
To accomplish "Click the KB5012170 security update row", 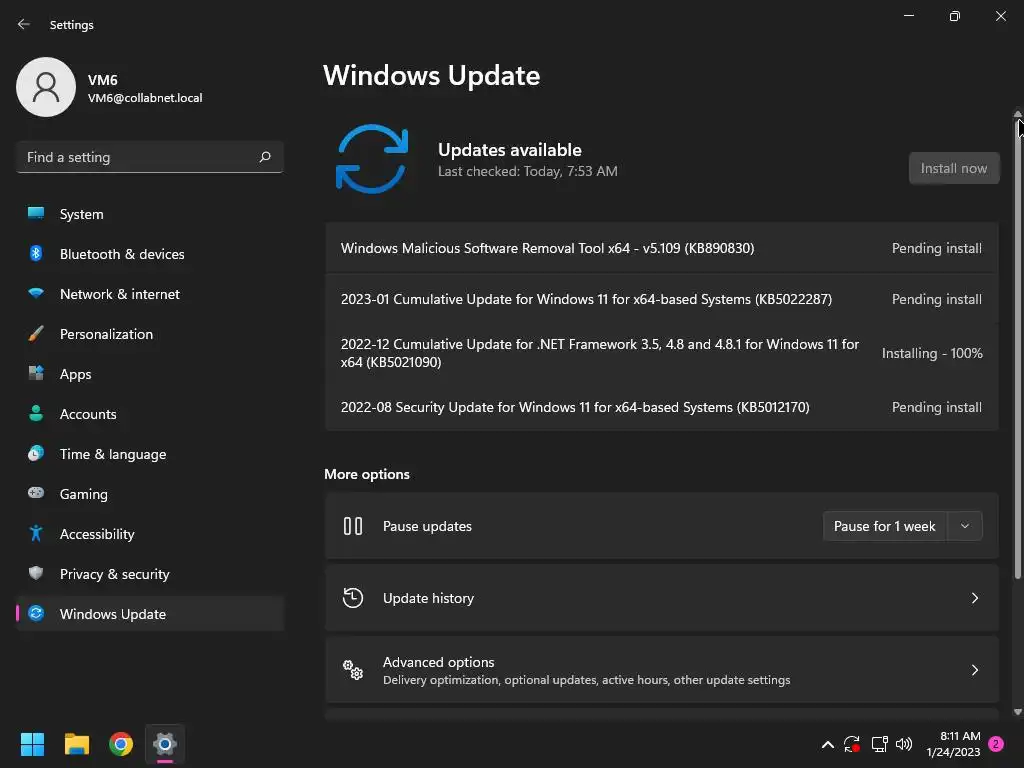I will (662, 407).
